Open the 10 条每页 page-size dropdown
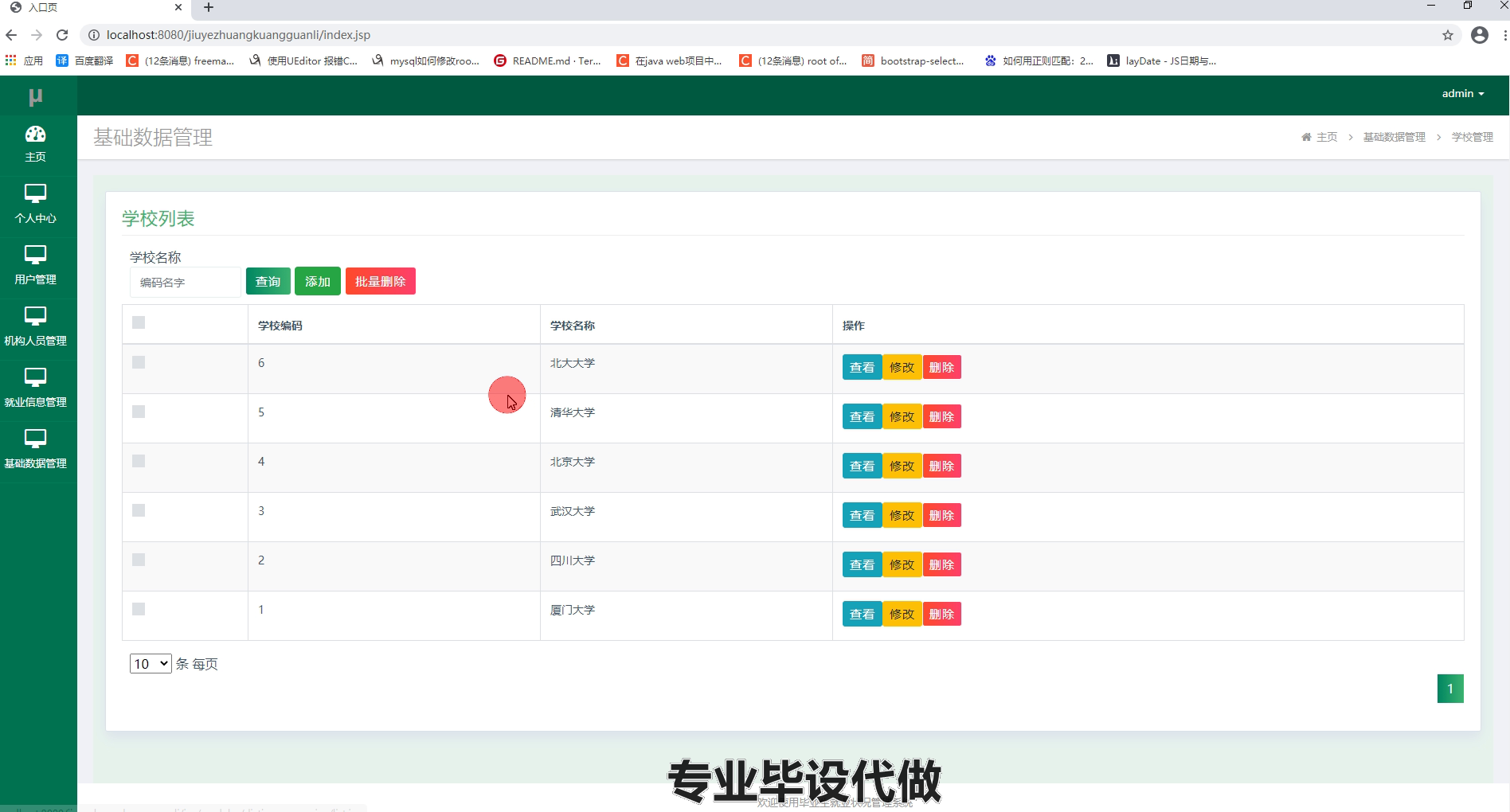This screenshot has width=1510, height=812. point(151,663)
